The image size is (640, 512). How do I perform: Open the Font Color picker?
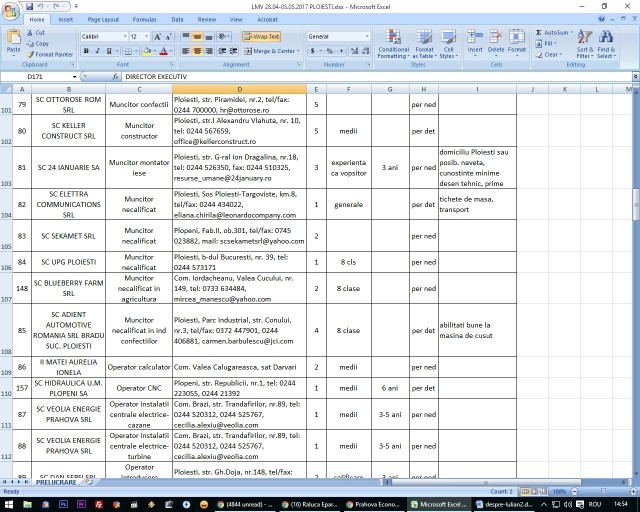coord(164,51)
